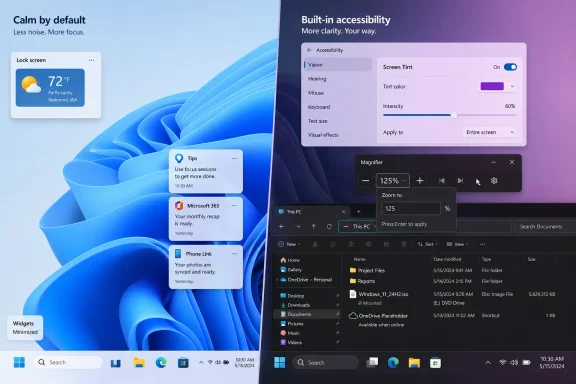
Task: Select Videos in Explorer navigation pane
Action: (x=291, y=342)
